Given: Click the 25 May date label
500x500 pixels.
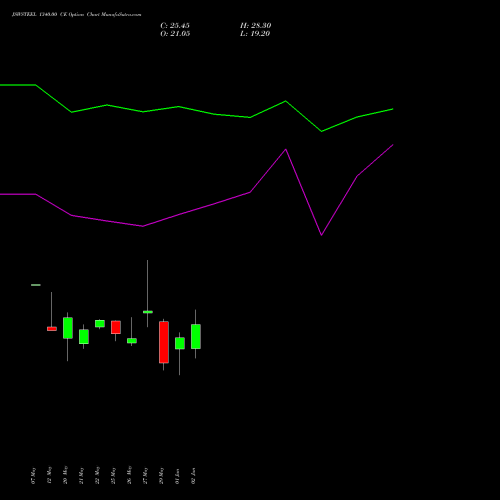Looking at the screenshot, I should (113, 476).
